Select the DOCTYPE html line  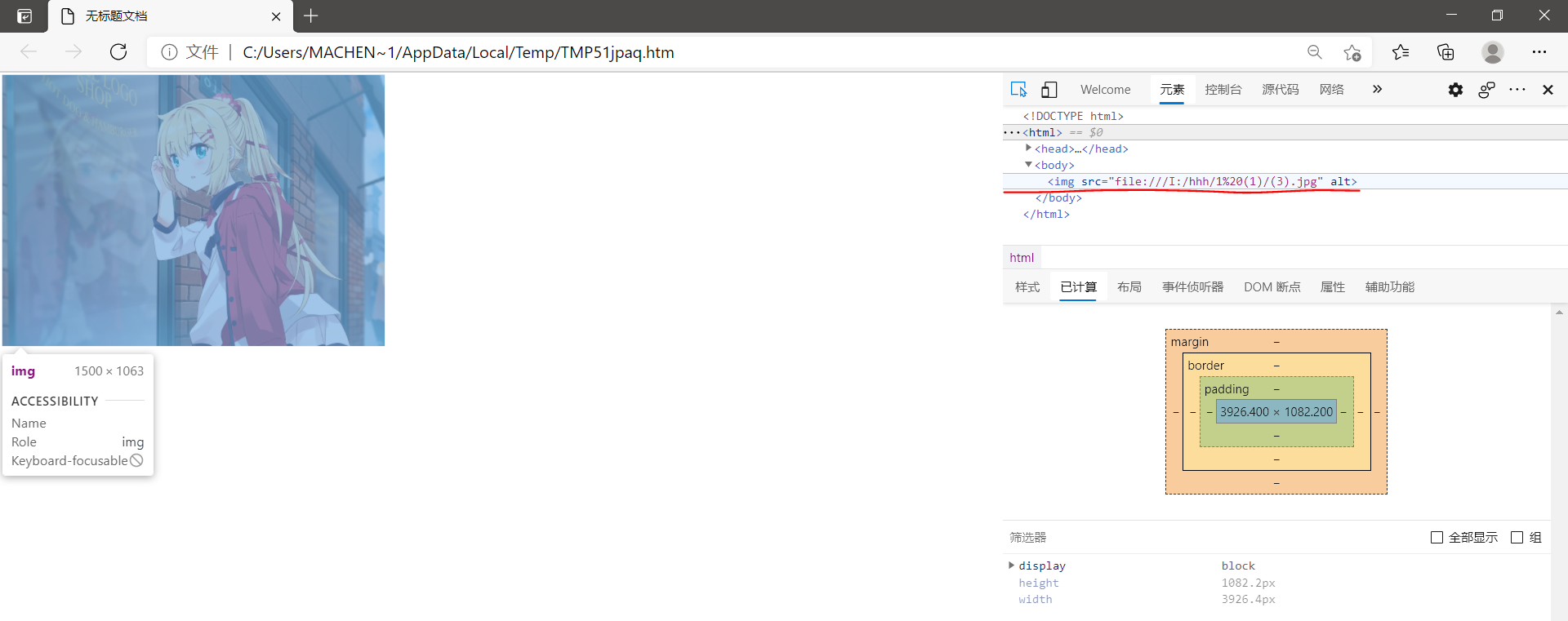(1073, 116)
